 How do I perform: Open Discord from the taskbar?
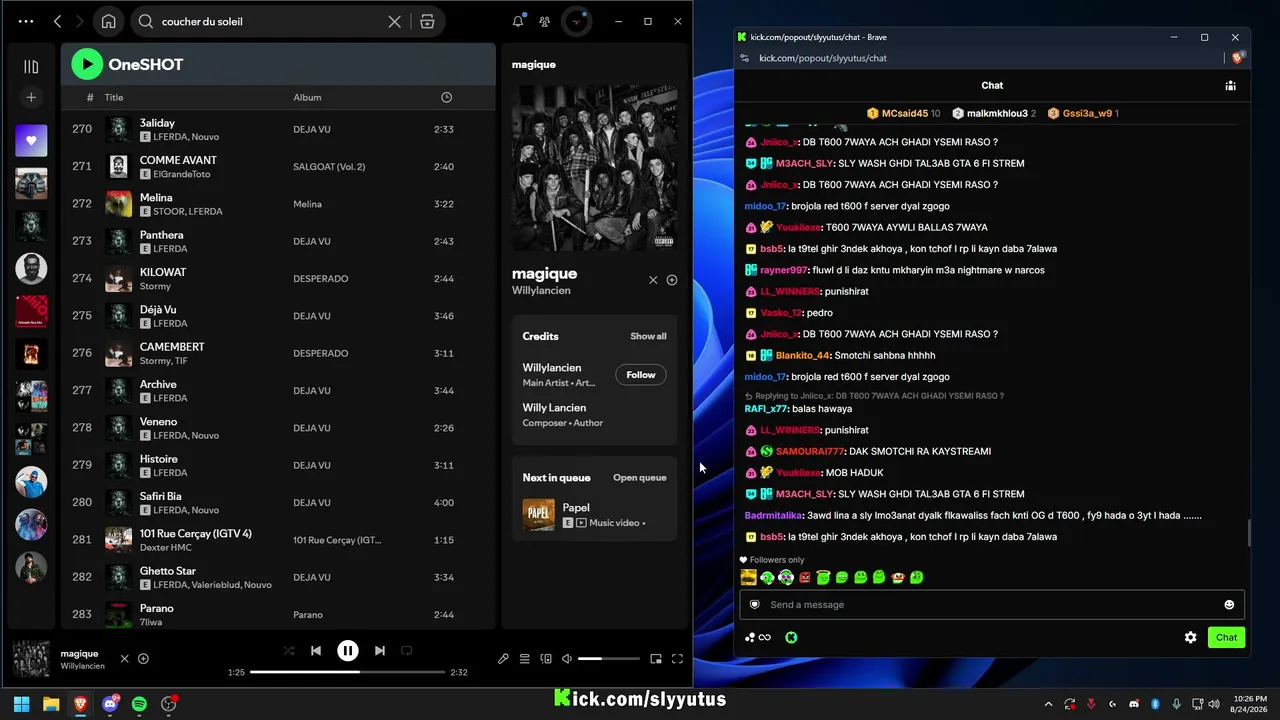[x=110, y=704]
